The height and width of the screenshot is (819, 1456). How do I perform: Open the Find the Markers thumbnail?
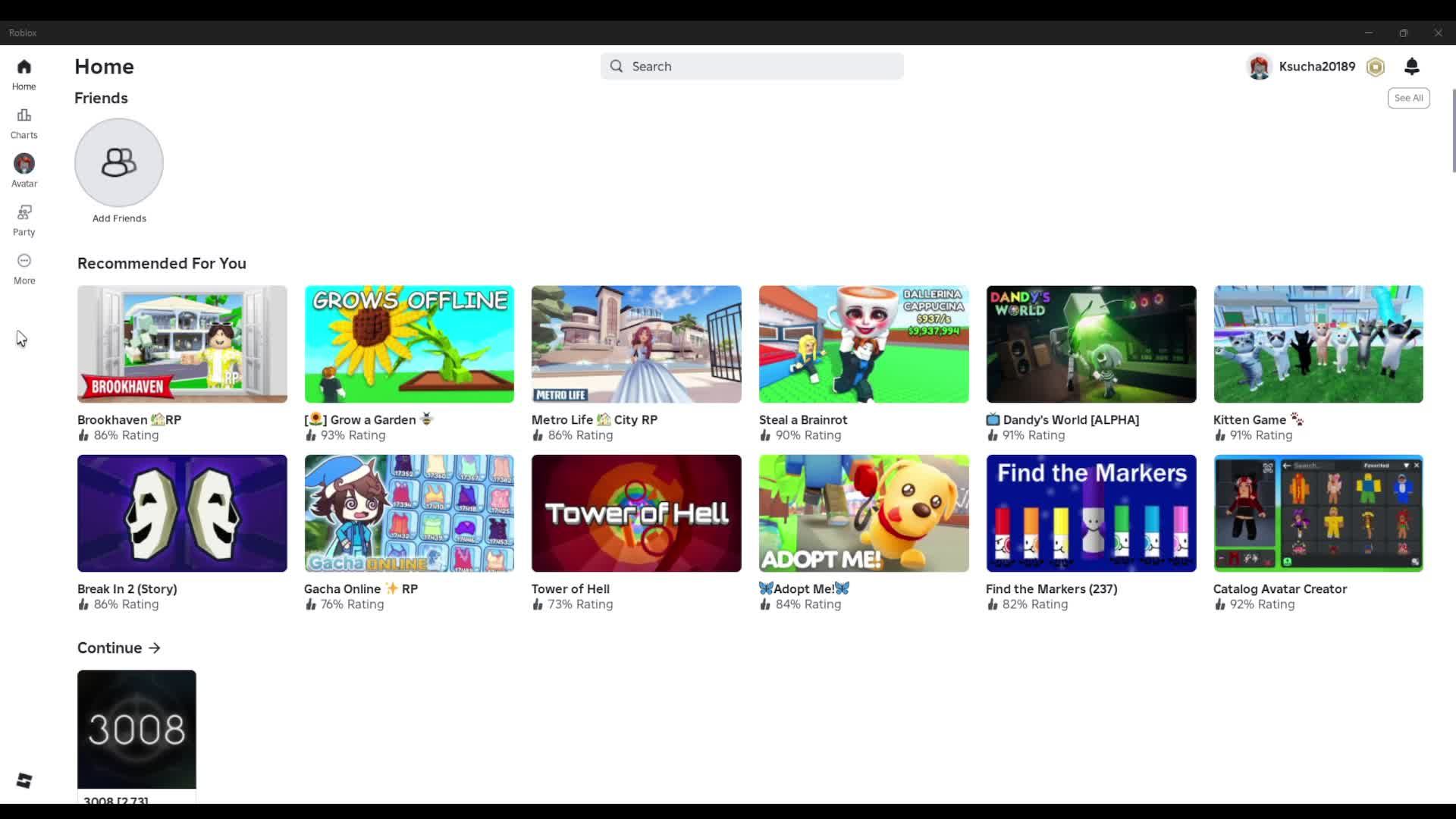pos(1091,513)
